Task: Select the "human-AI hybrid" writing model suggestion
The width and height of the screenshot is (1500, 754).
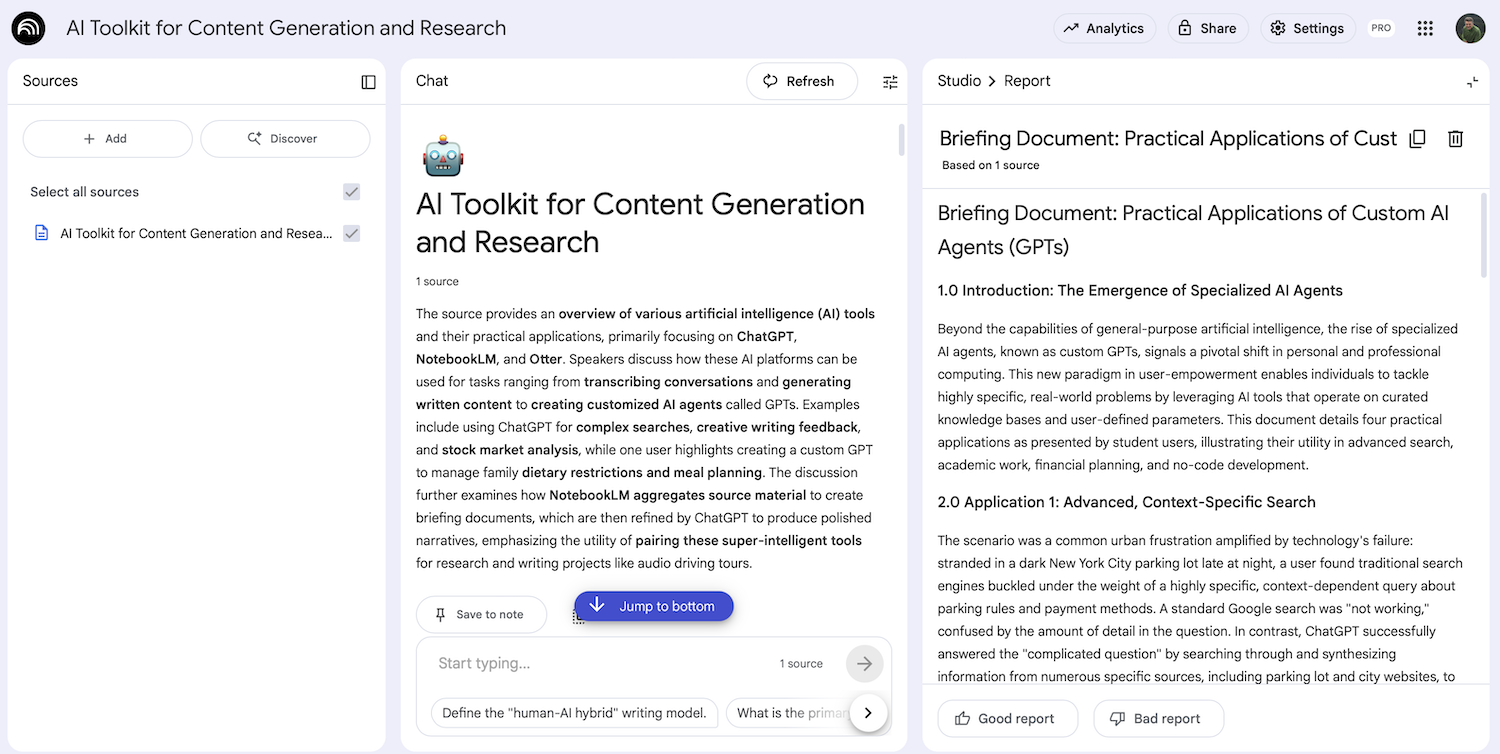Action: pyautogui.click(x=574, y=713)
